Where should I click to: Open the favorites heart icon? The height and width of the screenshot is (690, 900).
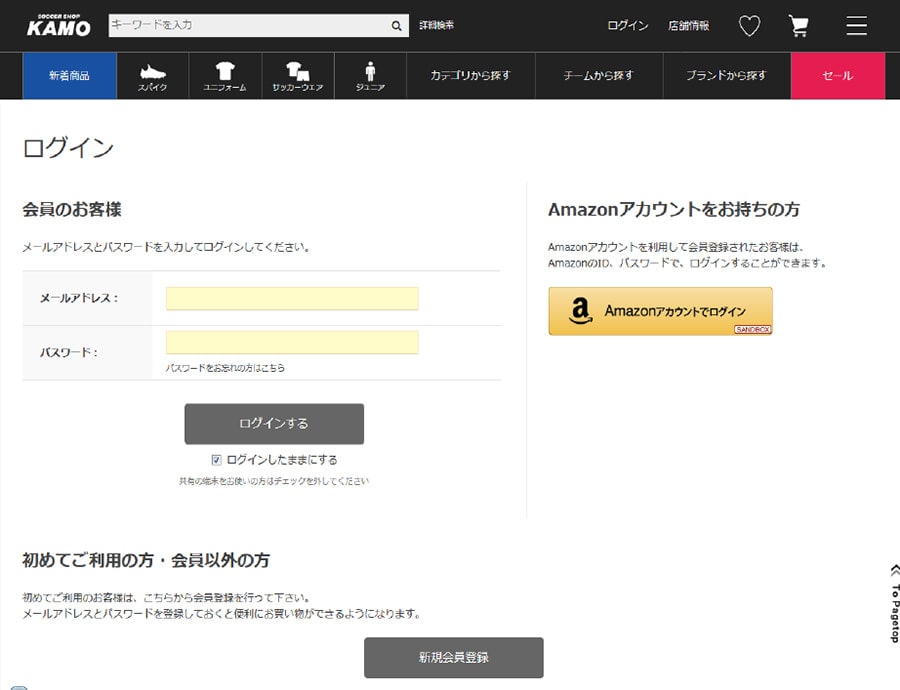click(x=749, y=26)
